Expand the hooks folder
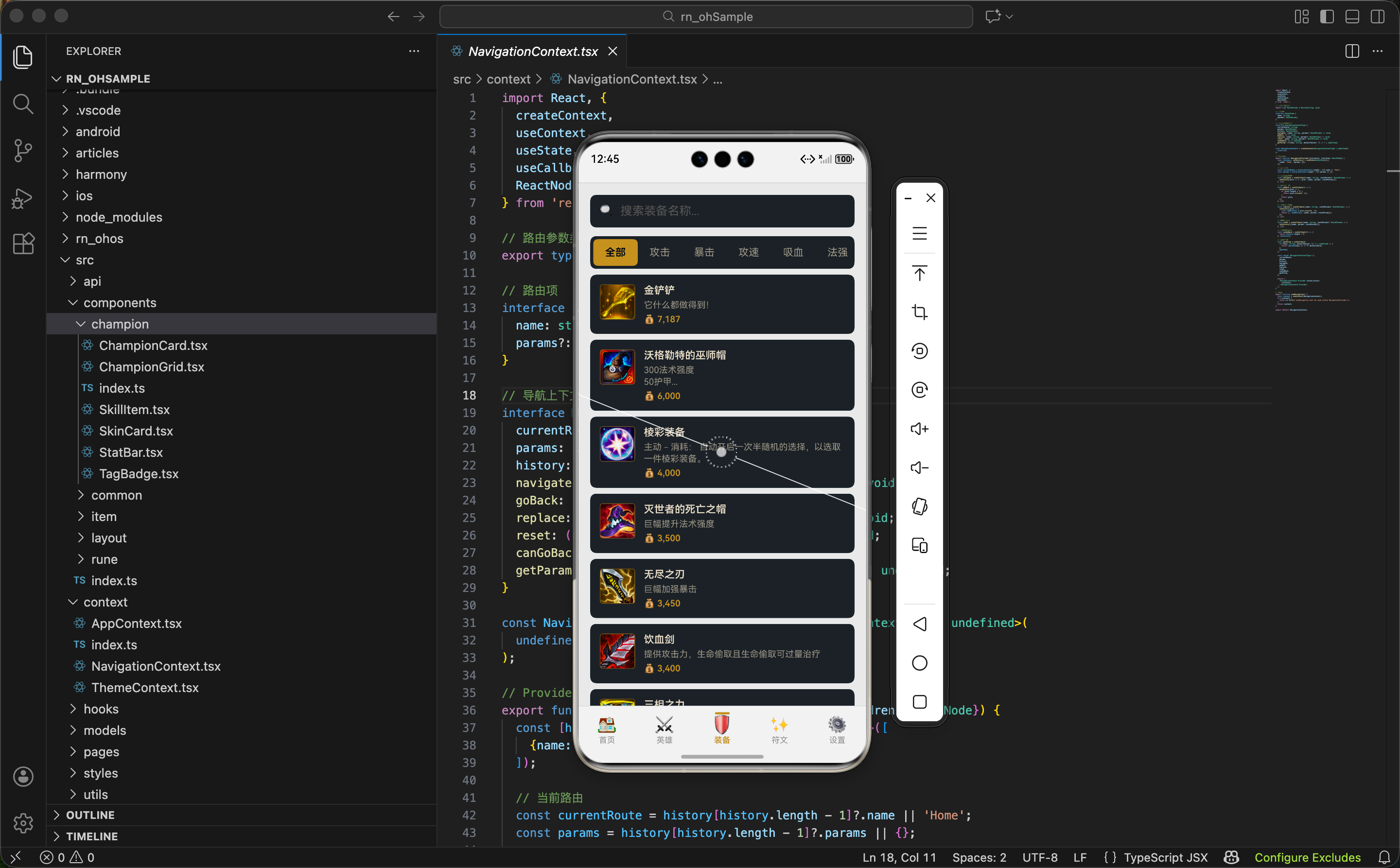 101,709
